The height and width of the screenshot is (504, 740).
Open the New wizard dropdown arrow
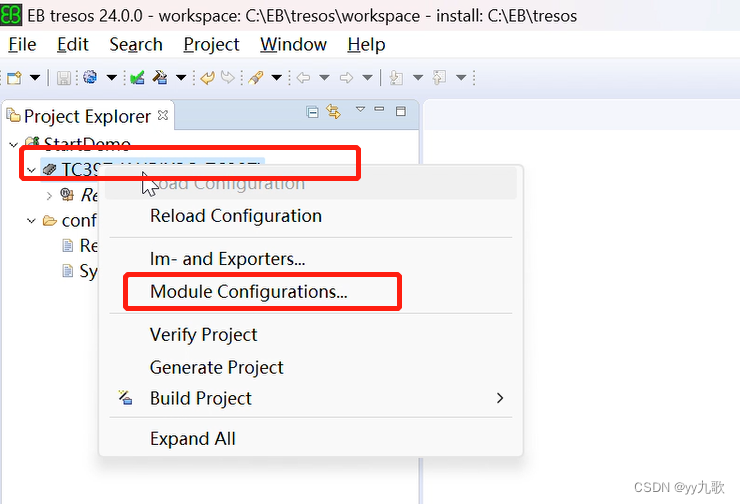(35, 77)
